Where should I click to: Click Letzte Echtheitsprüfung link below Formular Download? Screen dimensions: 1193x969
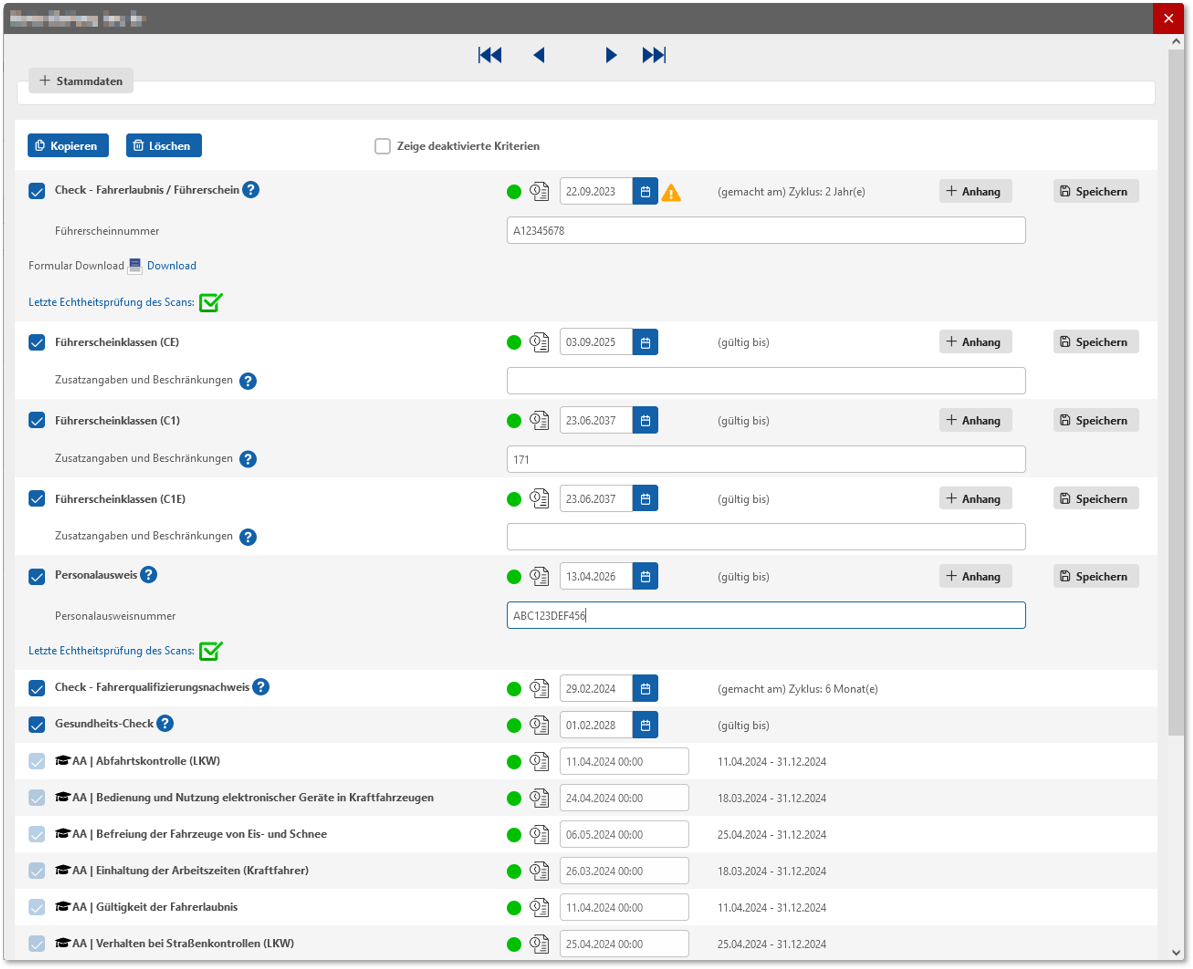[x=111, y=303]
